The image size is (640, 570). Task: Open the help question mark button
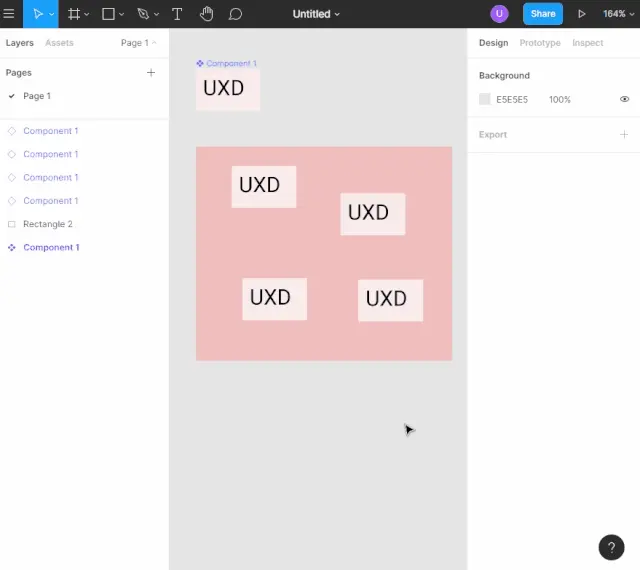coord(611,547)
